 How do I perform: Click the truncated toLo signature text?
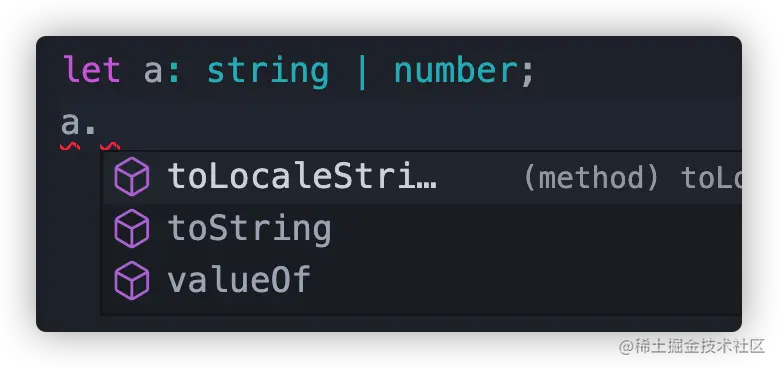coord(712,178)
